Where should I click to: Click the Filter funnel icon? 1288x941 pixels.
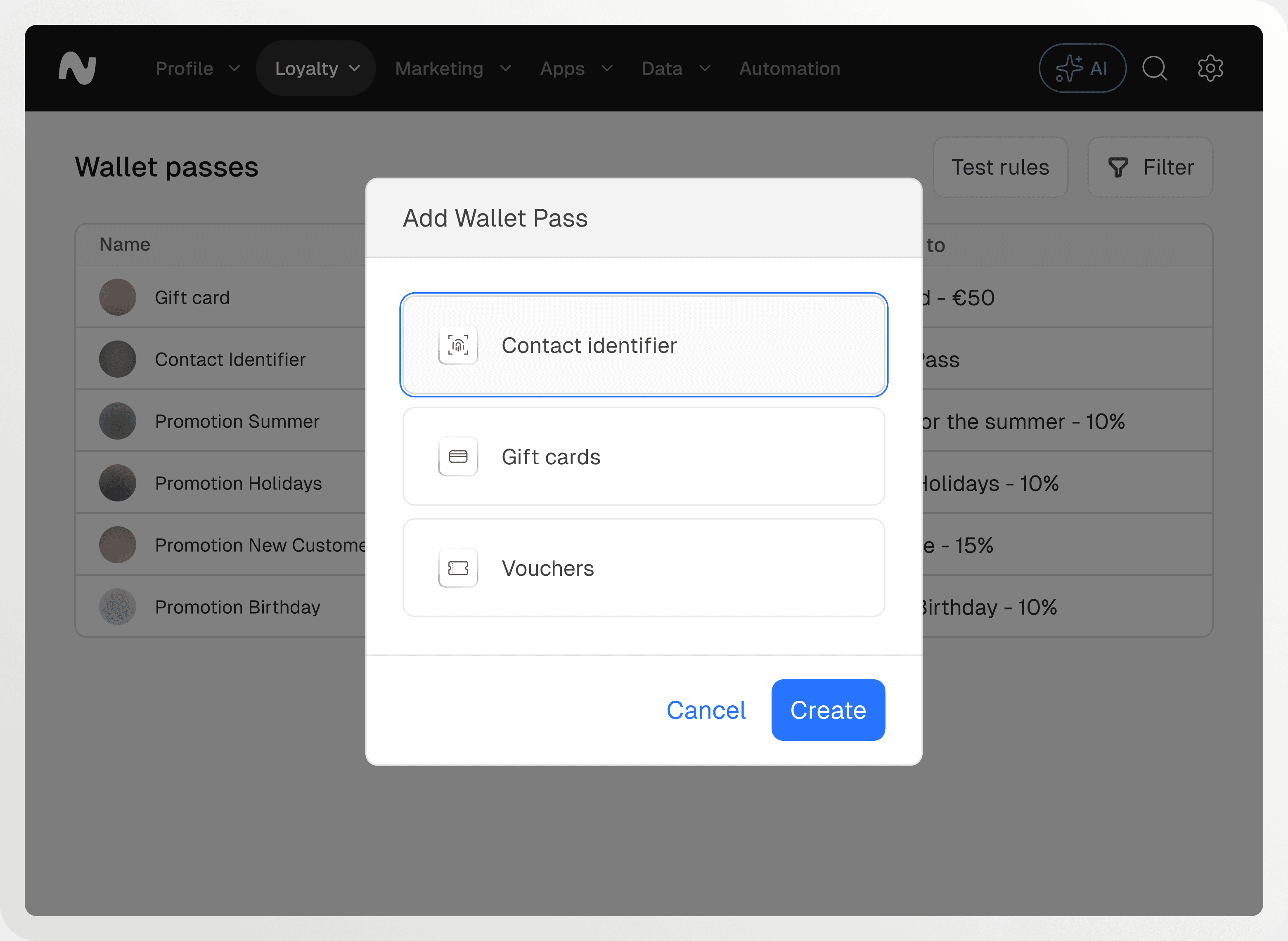1118,168
